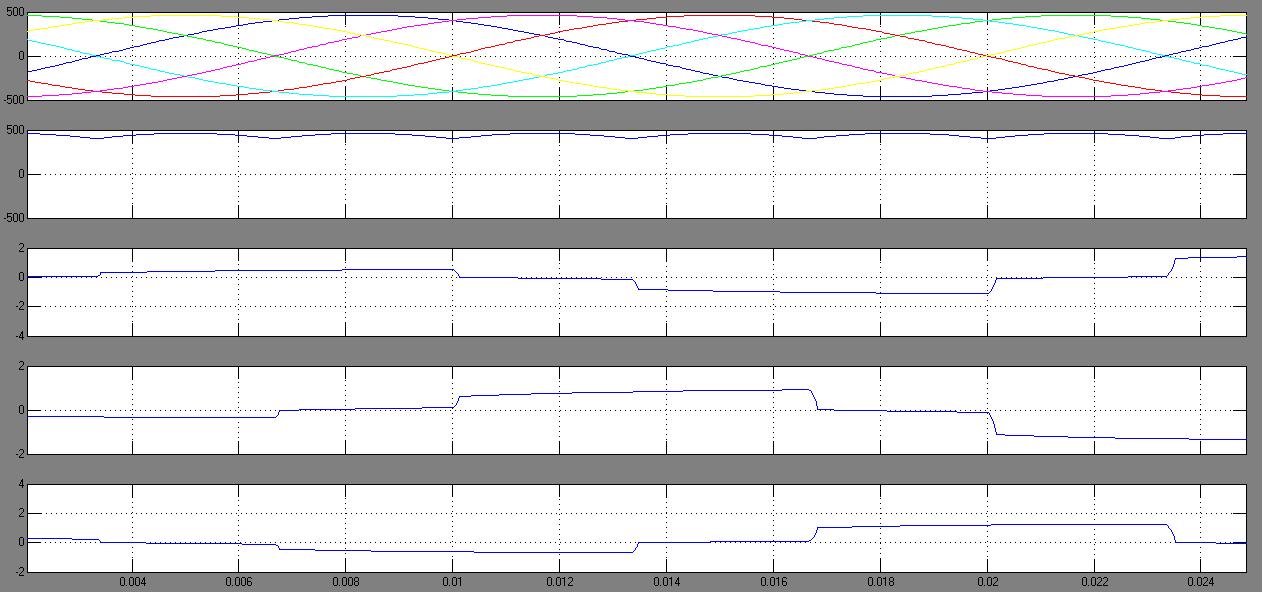Click the 0.012 time axis label
Viewport: 1262px width, 592px height.
point(560,581)
